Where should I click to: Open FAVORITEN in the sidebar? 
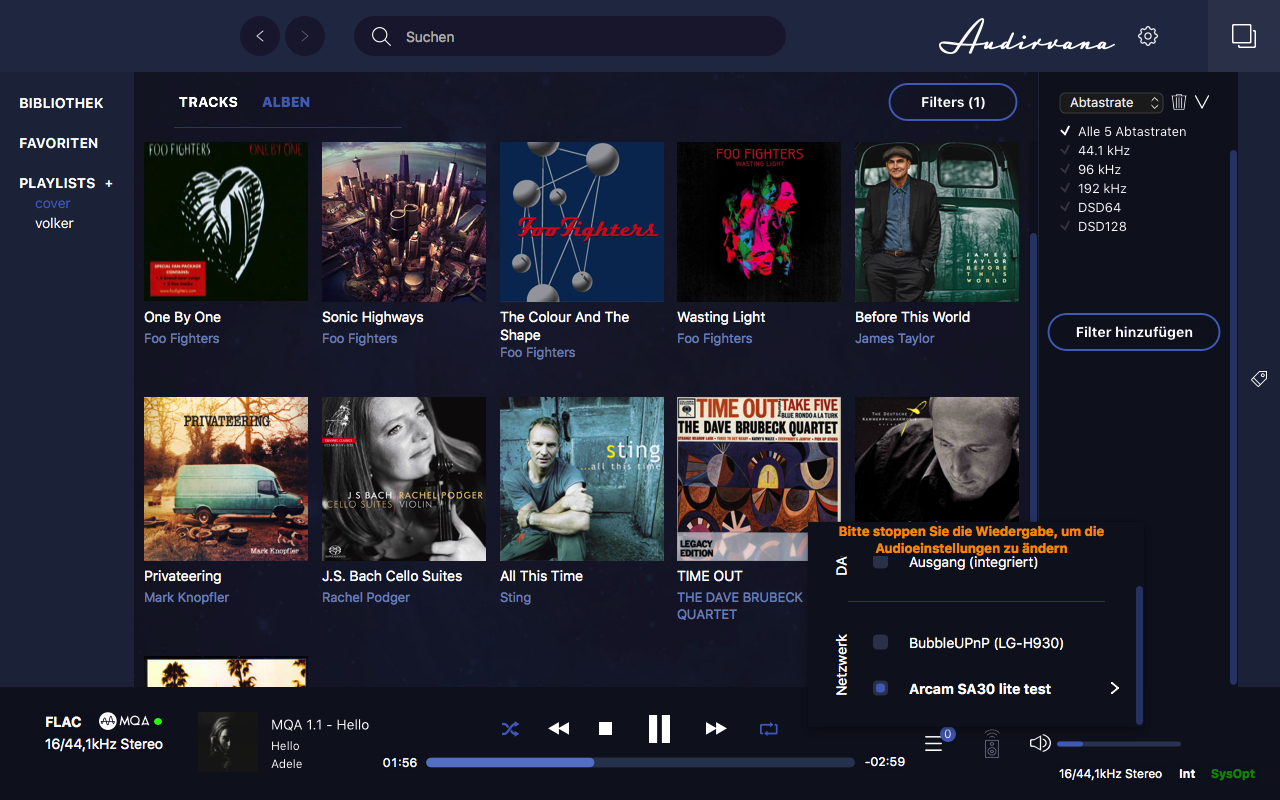click(x=58, y=143)
